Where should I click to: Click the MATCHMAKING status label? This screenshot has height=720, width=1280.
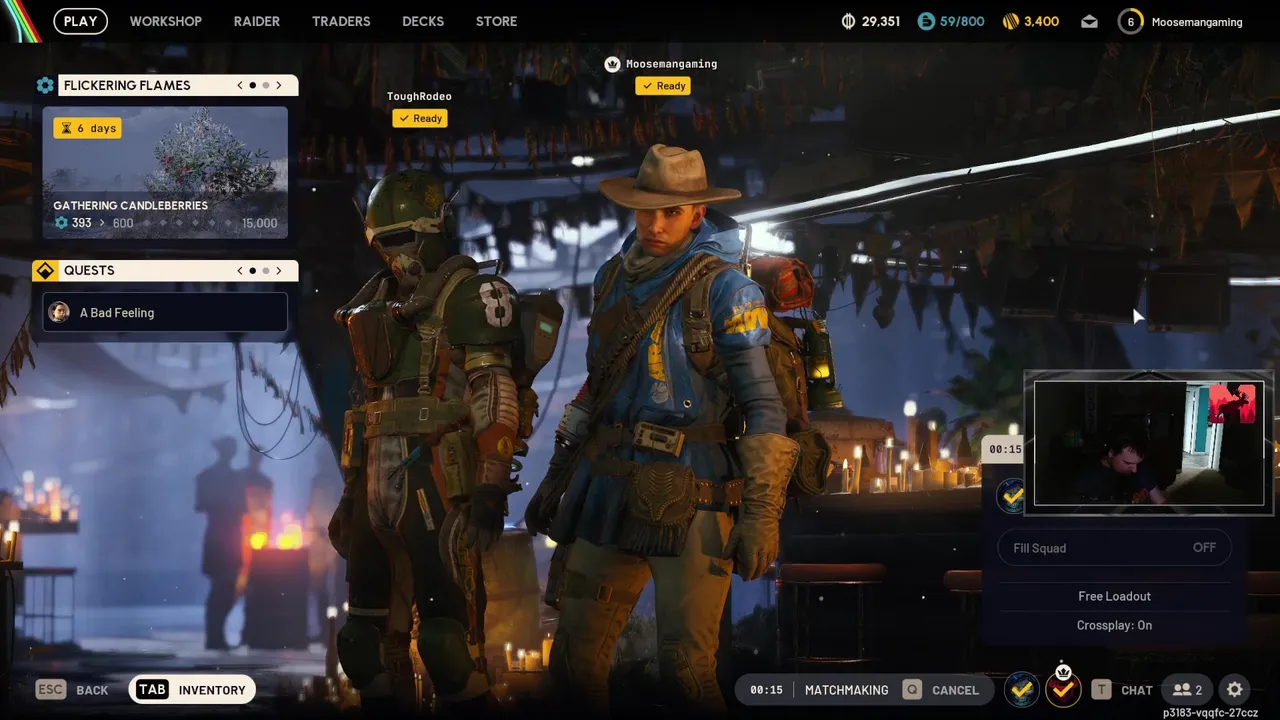click(846, 690)
